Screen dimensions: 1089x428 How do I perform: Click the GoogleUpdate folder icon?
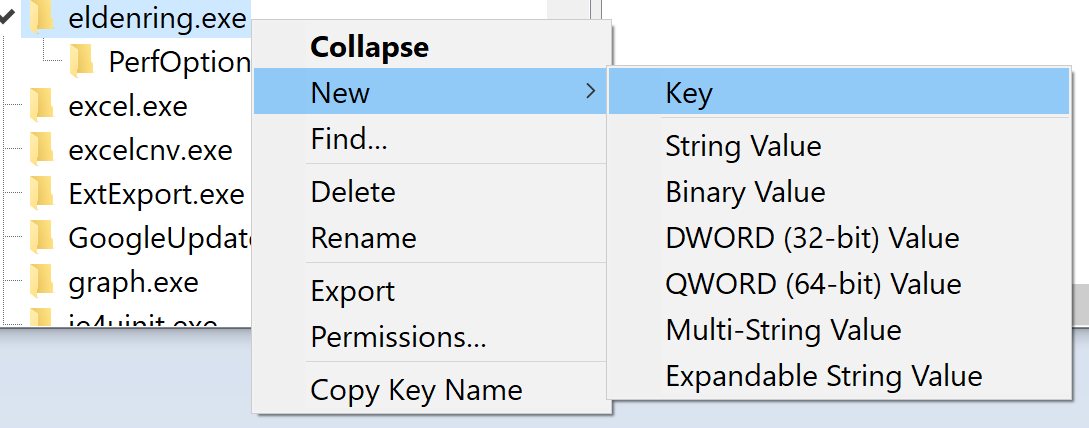pyautogui.click(x=40, y=238)
